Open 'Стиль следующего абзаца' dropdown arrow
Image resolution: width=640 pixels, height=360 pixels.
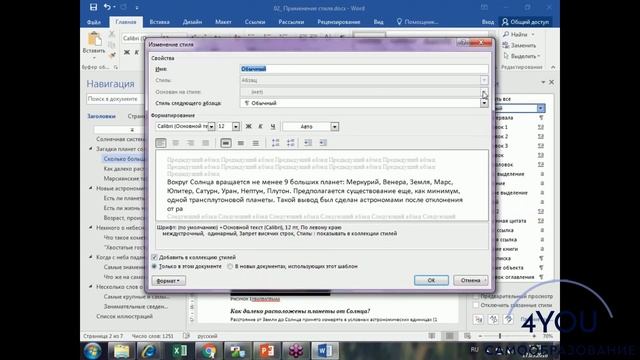484,103
